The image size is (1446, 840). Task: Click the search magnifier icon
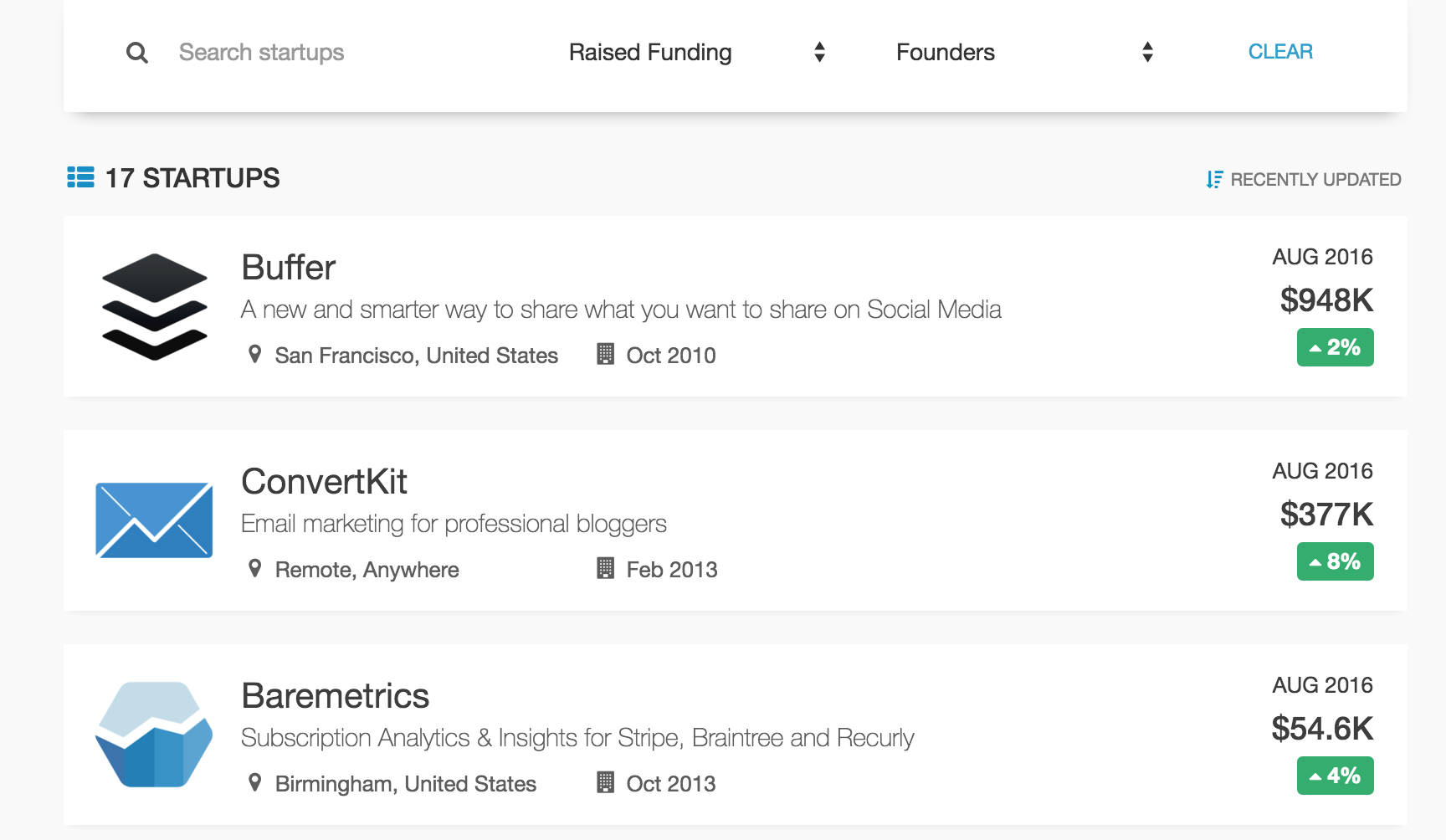pyautogui.click(x=137, y=53)
